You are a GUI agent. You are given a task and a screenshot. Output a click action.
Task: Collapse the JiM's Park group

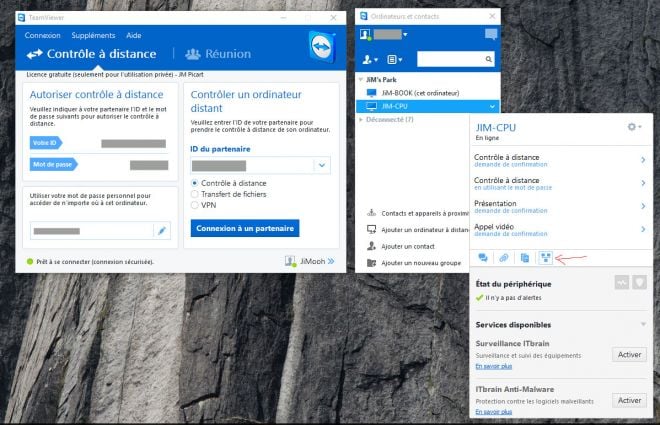tap(361, 80)
